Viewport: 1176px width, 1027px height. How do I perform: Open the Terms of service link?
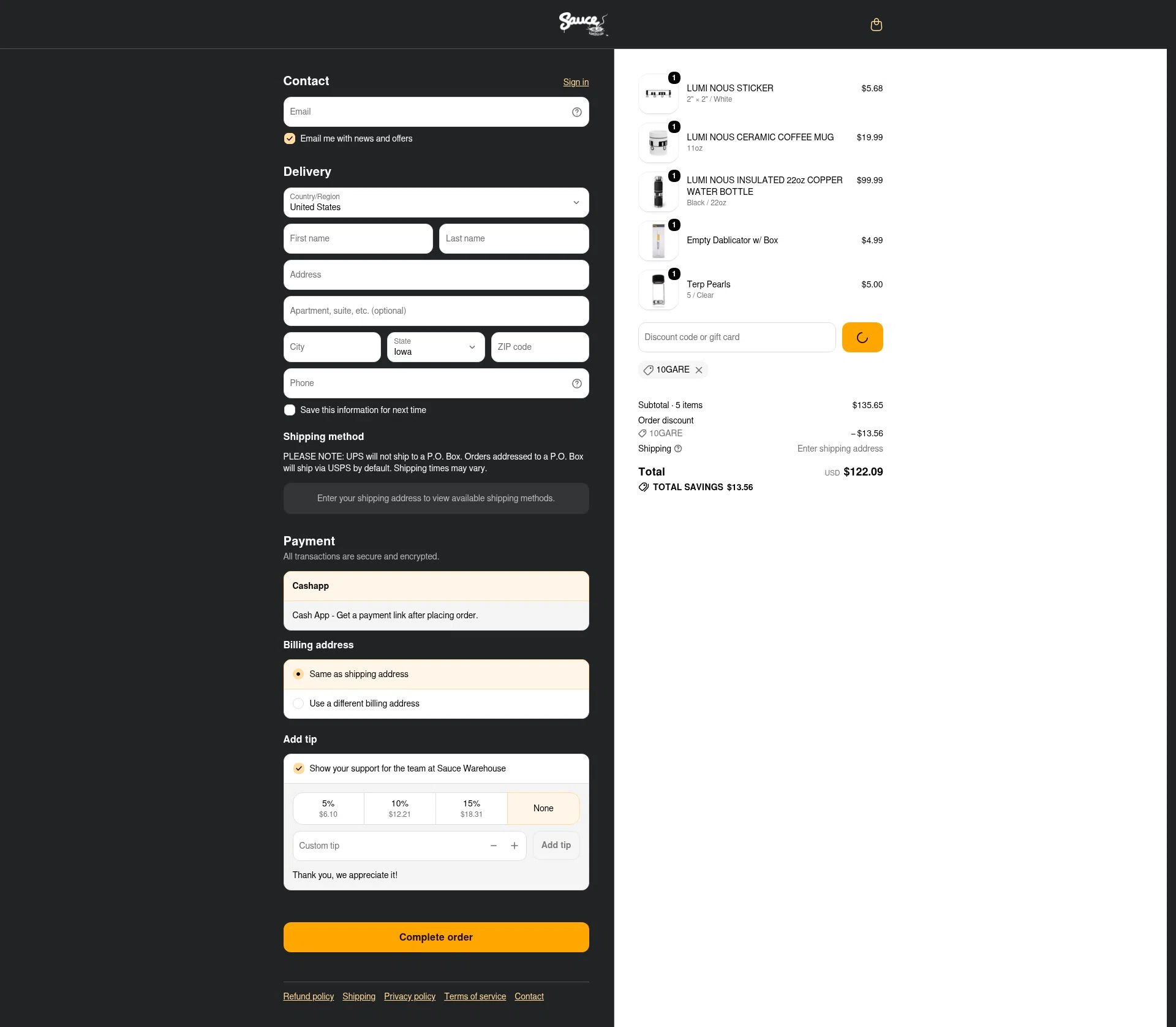(475, 996)
